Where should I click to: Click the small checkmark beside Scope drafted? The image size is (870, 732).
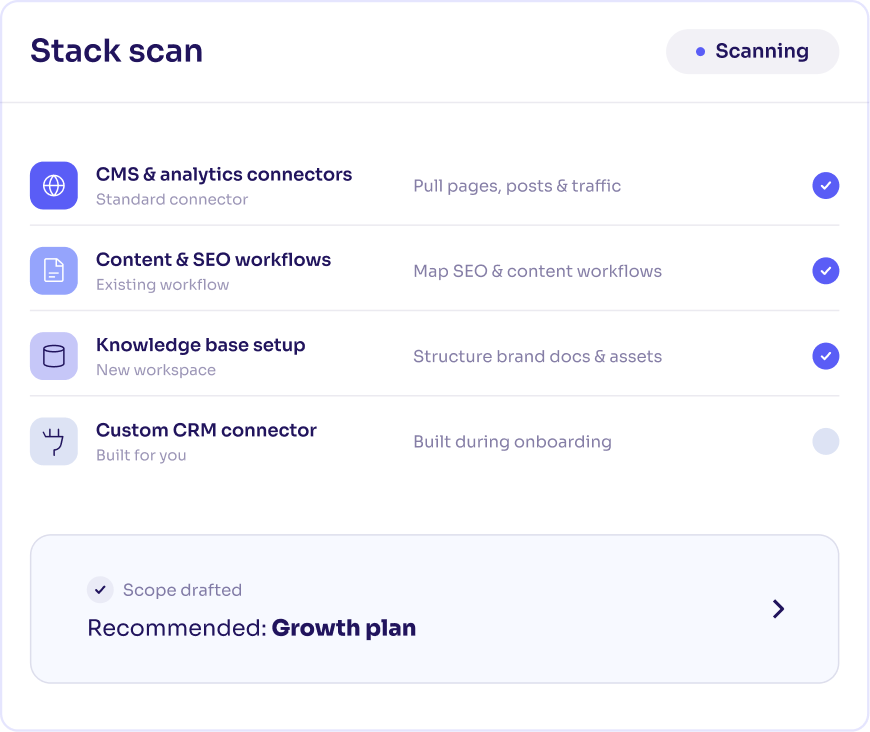pyautogui.click(x=100, y=589)
